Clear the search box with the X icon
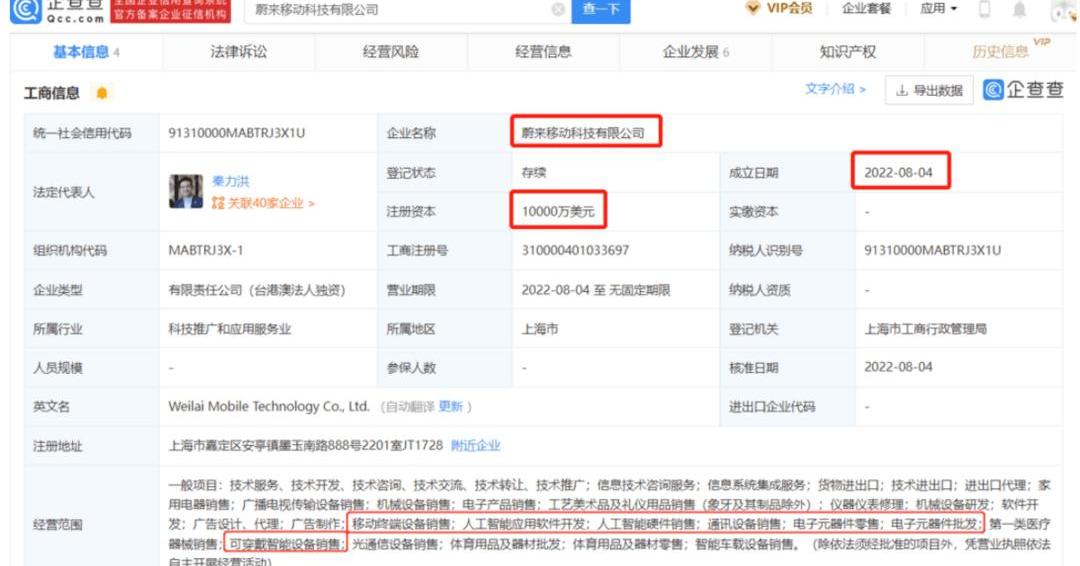Viewport: 1080px width, 566px height. coord(558,10)
